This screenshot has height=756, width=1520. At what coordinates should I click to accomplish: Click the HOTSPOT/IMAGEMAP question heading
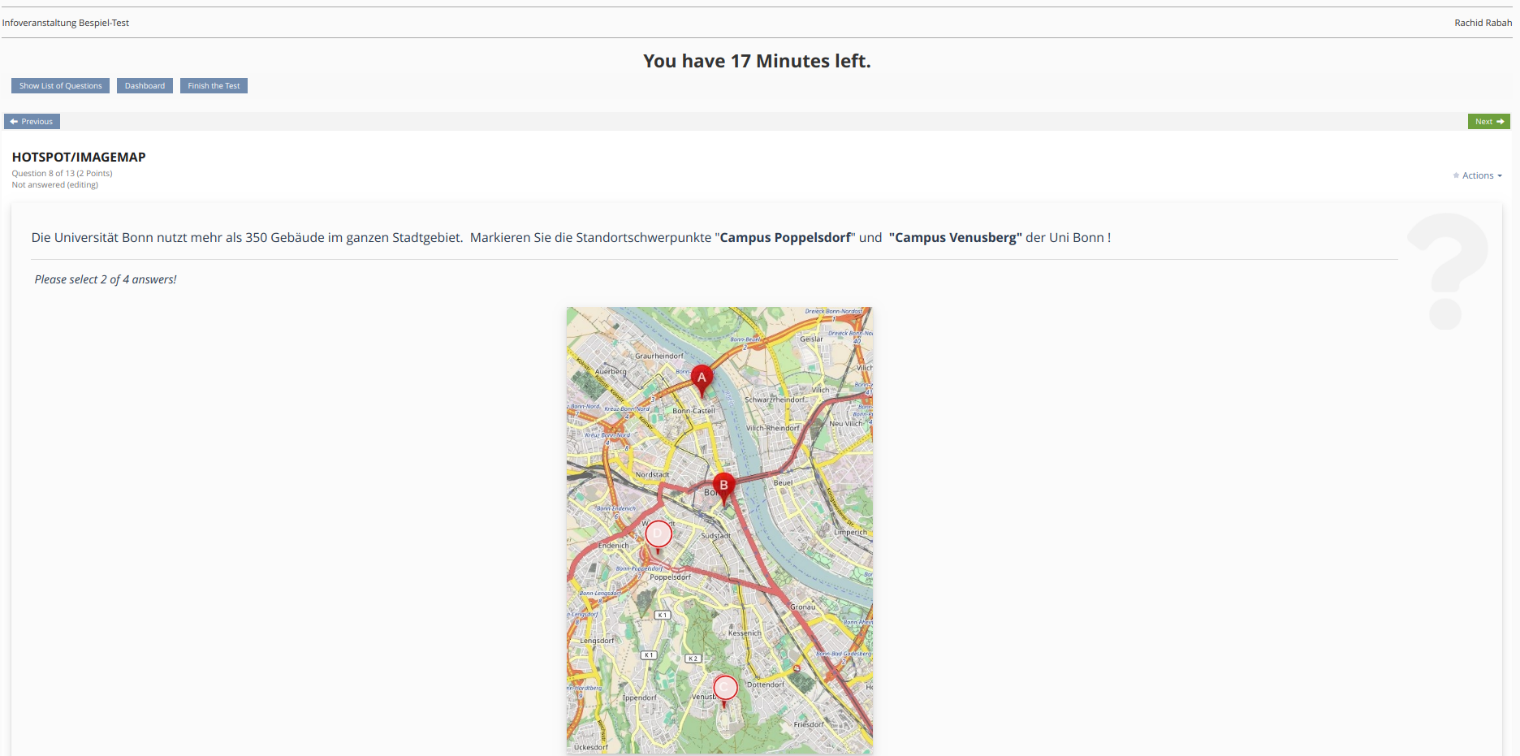coord(79,157)
